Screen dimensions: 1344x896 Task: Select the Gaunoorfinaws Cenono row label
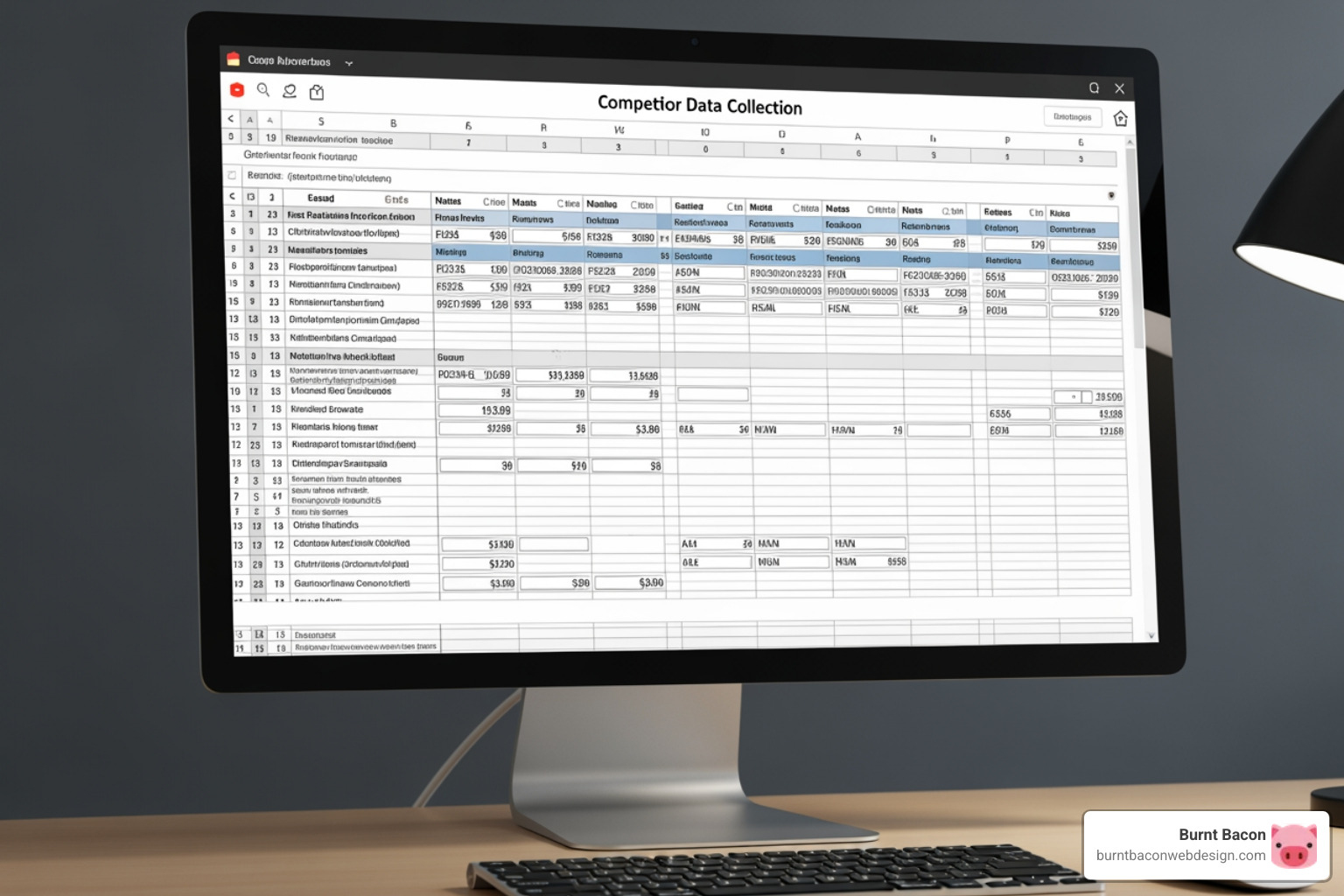tap(352, 584)
